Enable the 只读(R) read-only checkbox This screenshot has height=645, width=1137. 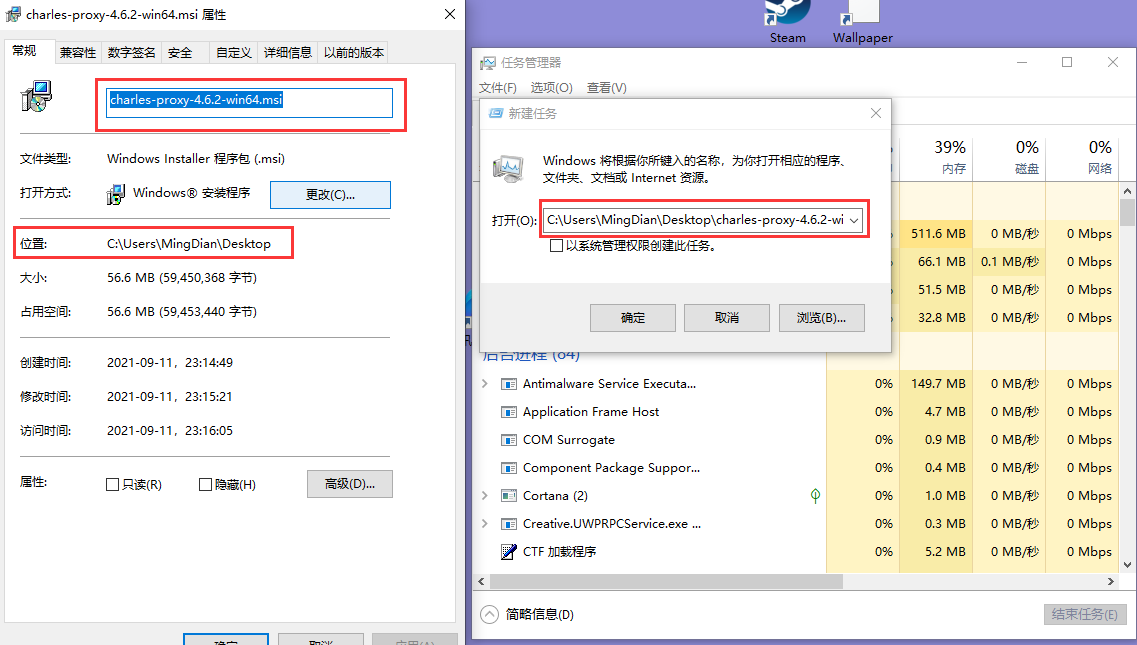pyautogui.click(x=112, y=485)
